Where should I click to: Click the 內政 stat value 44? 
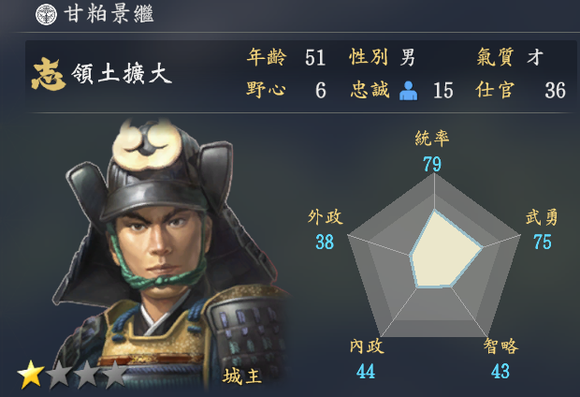click(x=365, y=371)
